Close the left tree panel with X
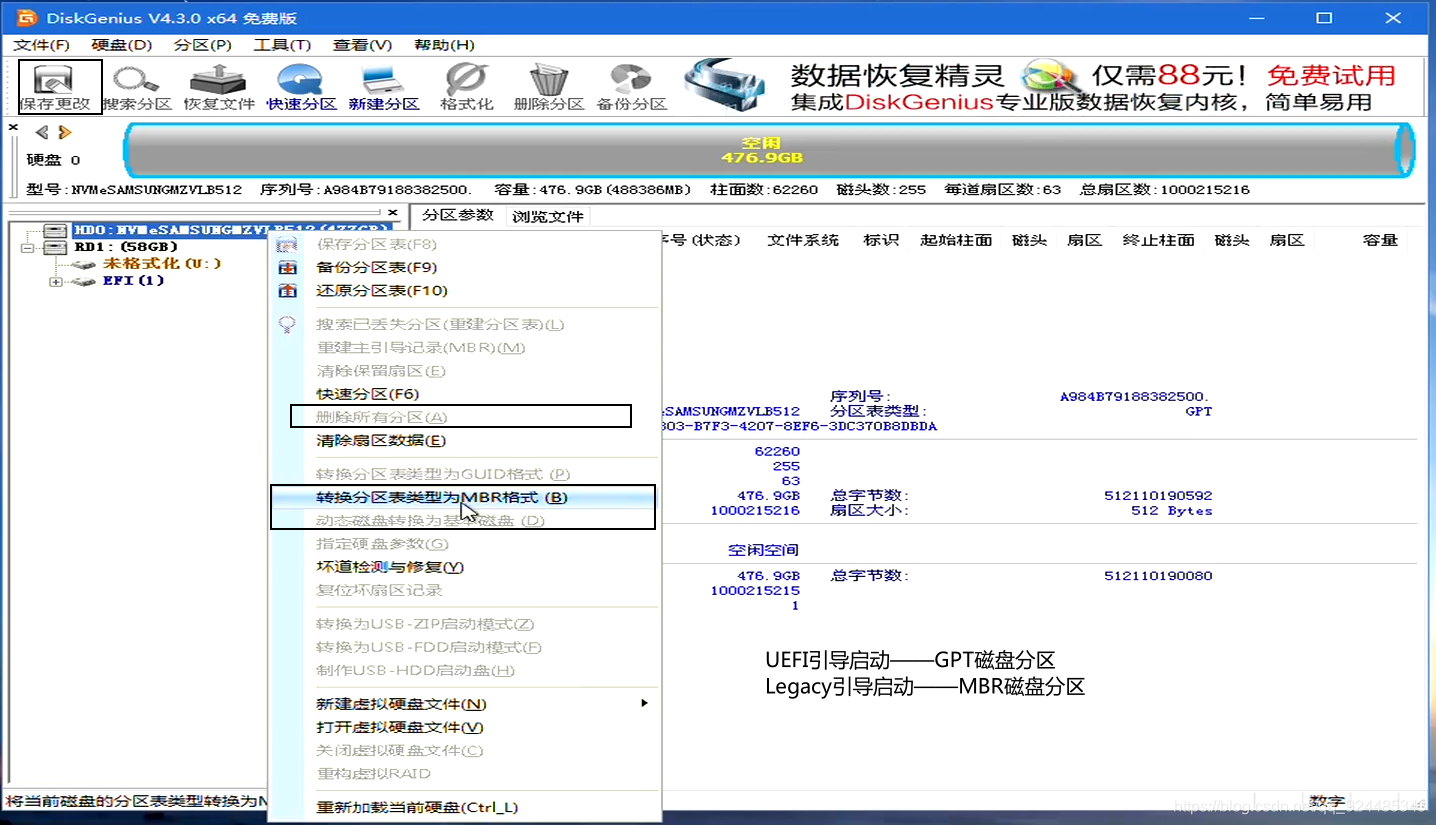 (x=393, y=213)
